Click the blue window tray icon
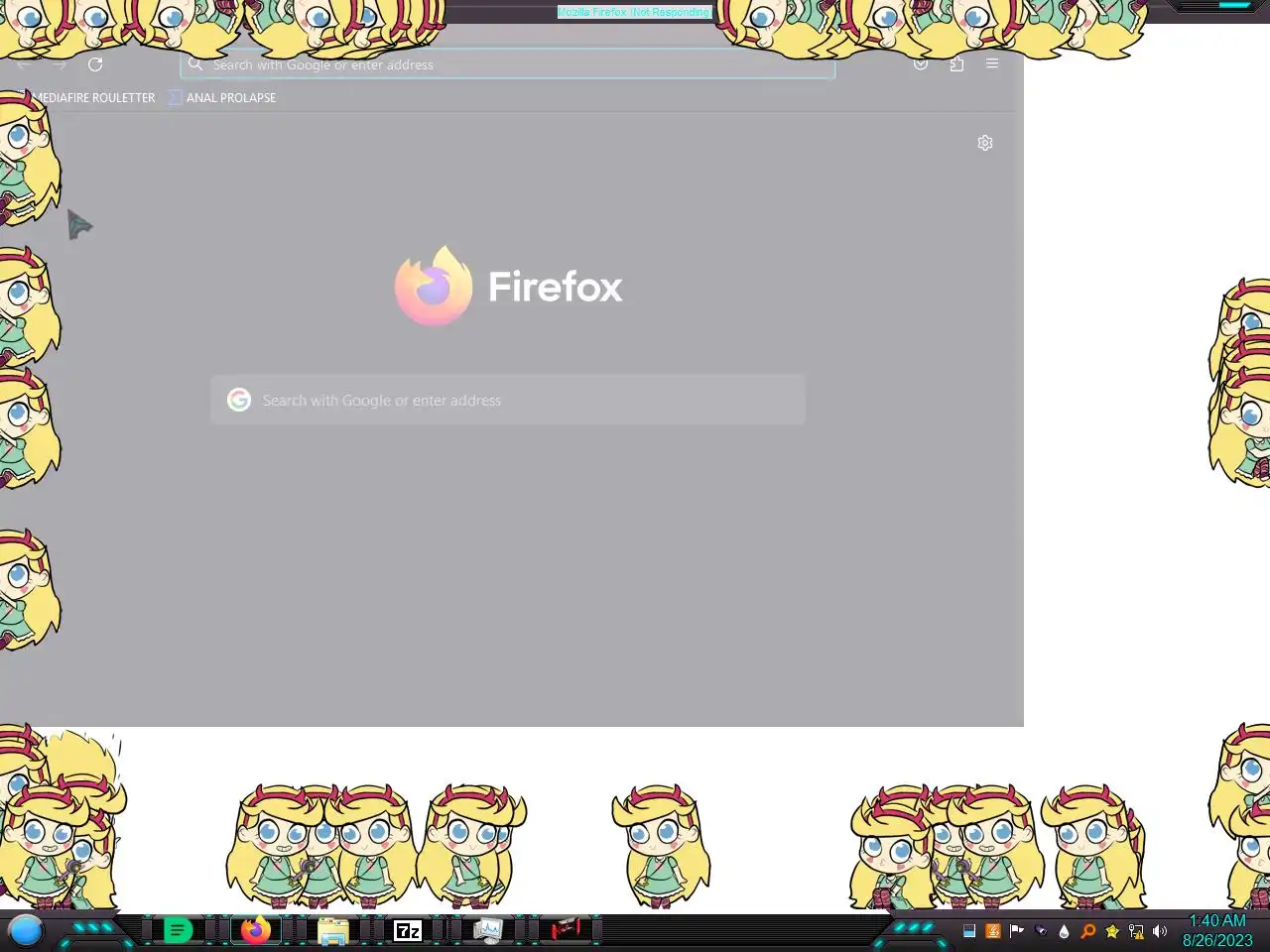This screenshot has width=1270, height=952. [969, 931]
